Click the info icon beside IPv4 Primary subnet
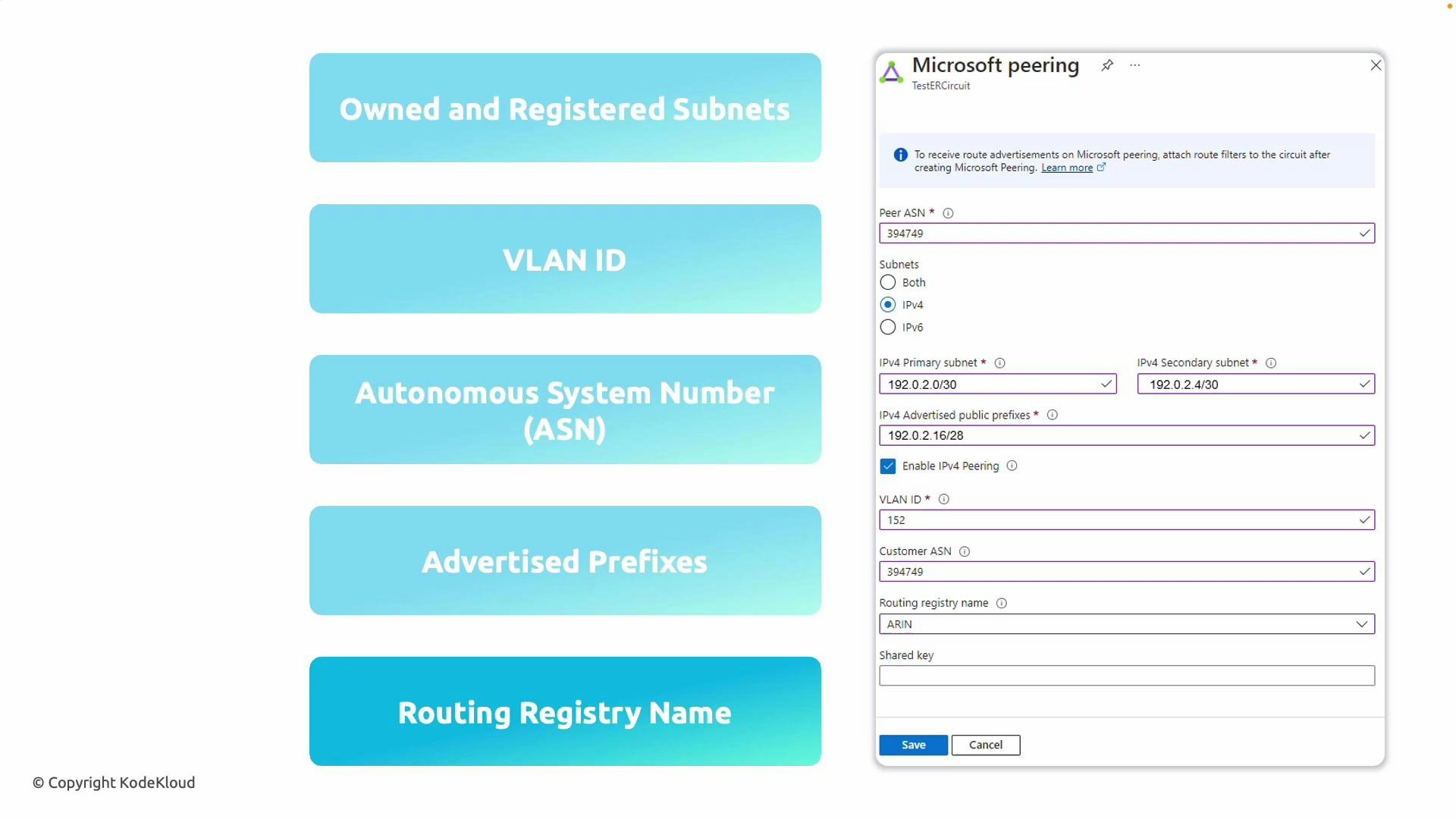 point(1001,363)
